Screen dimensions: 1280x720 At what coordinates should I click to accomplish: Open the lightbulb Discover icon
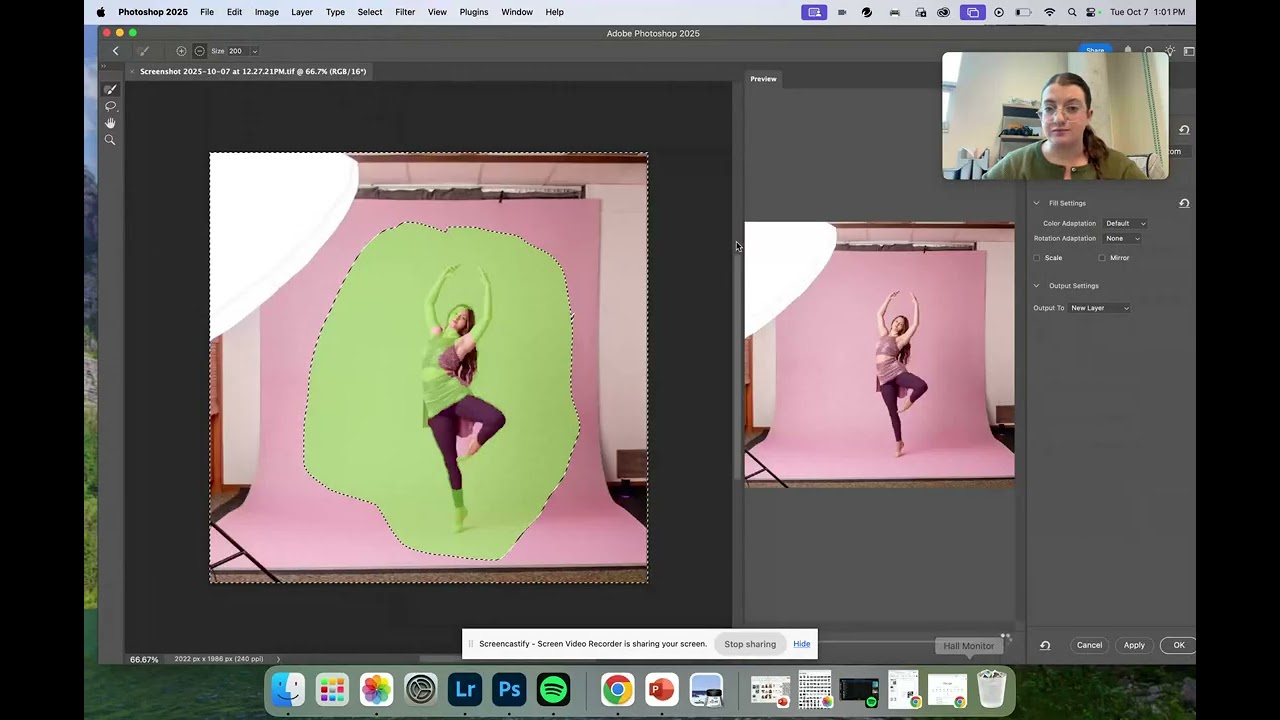(1170, 51)
